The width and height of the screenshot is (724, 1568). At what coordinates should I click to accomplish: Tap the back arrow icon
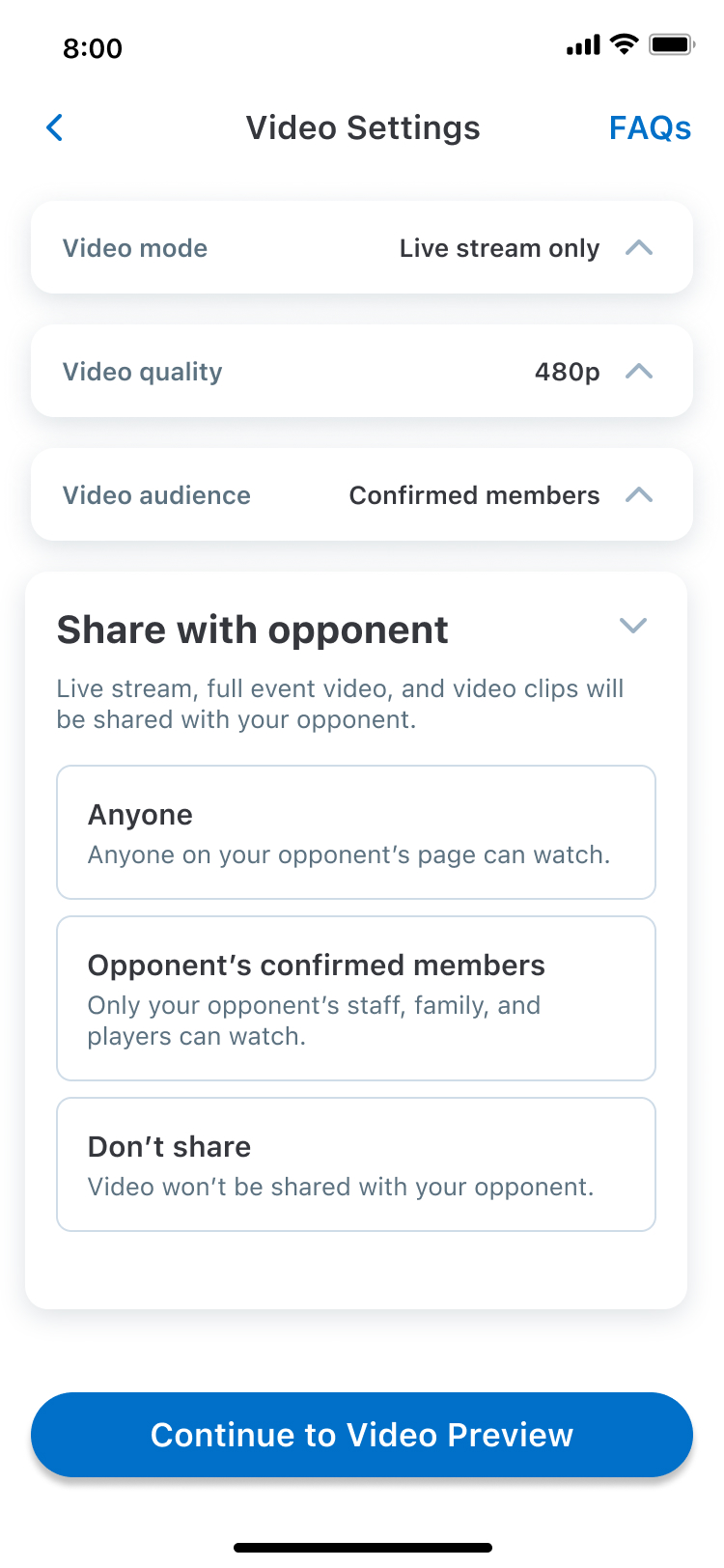click(x=55, y=127)
